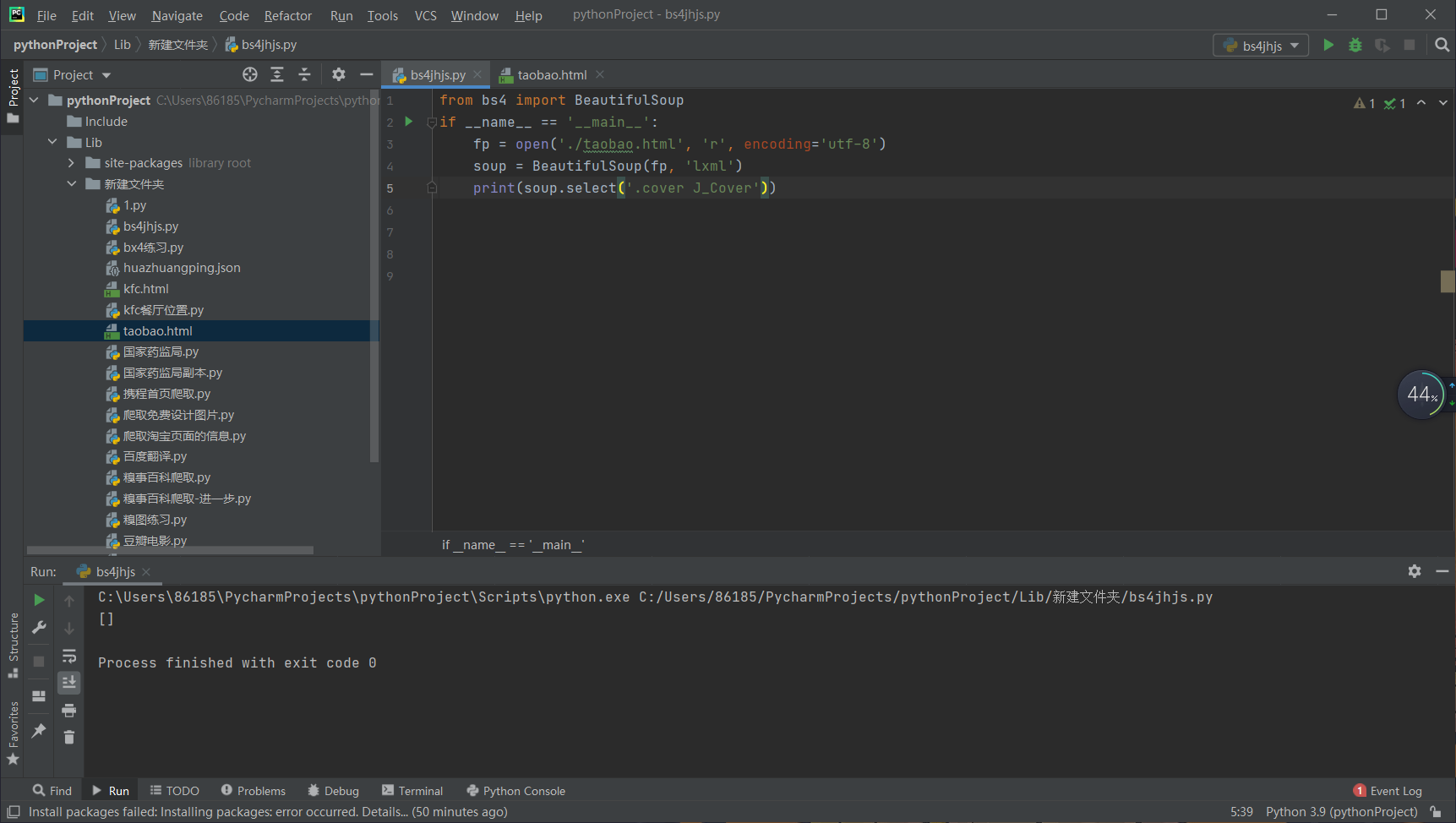1456x823 pixels.
Task: Select huazhuangping.json in the project tree
Action: [182, 268]
